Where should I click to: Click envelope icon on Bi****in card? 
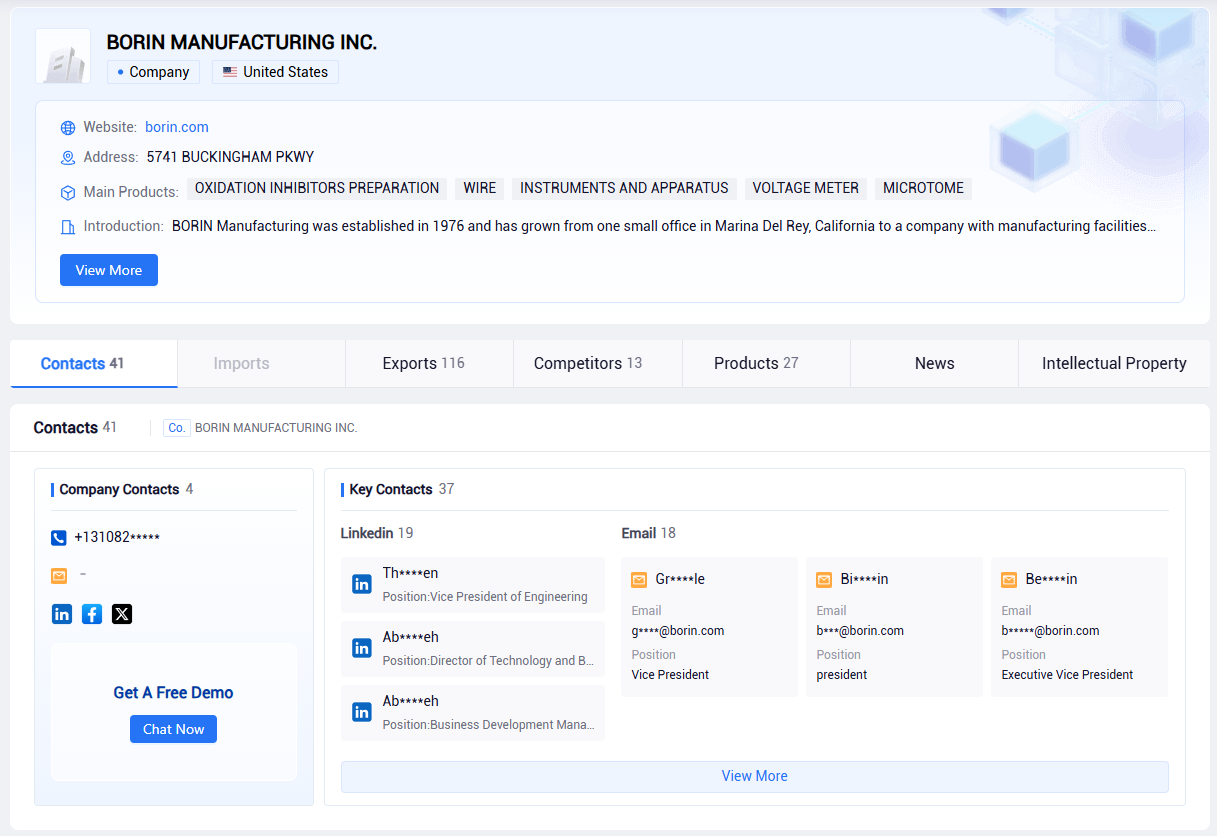click(824, 580)
